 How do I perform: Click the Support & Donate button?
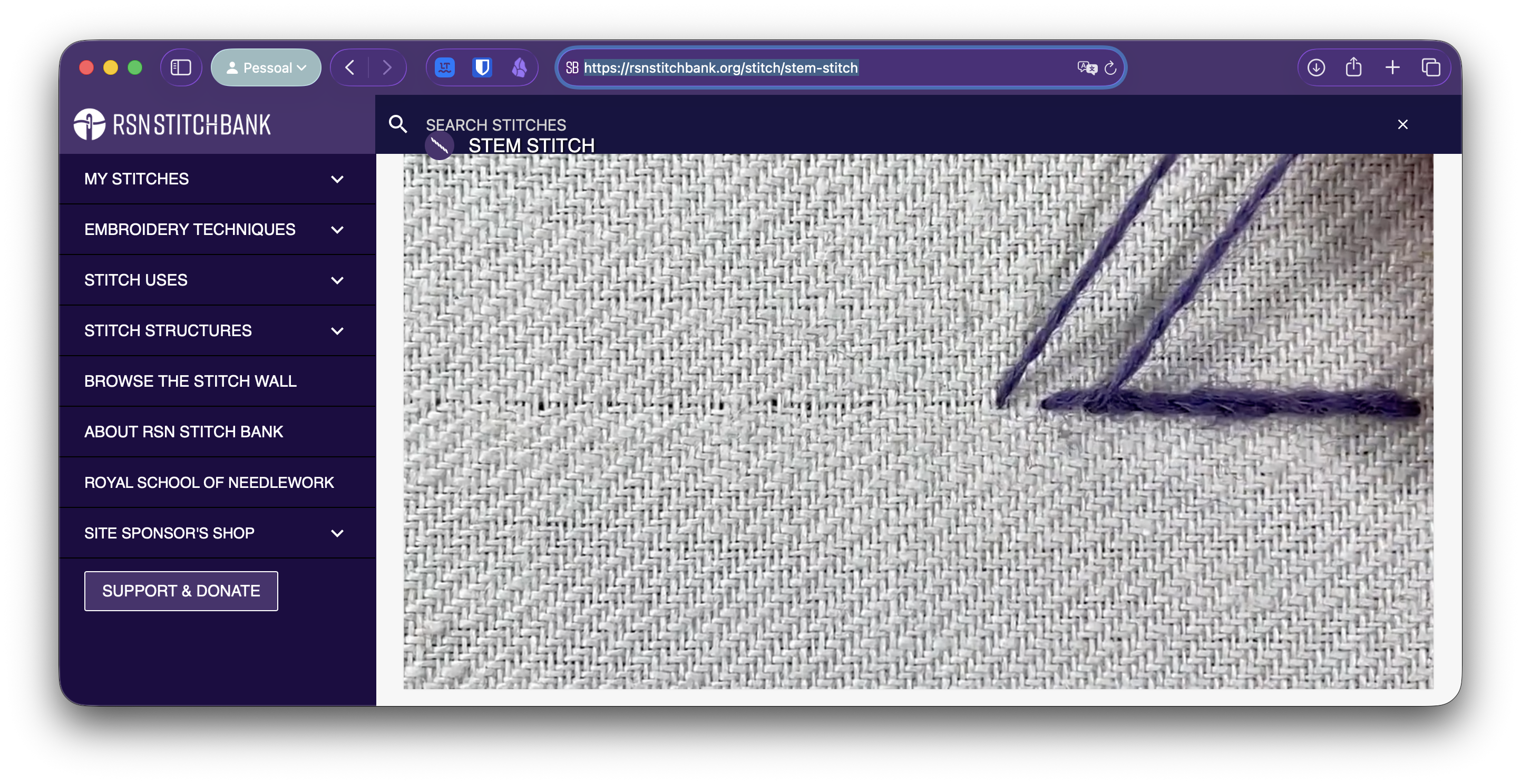click(181, 590)
